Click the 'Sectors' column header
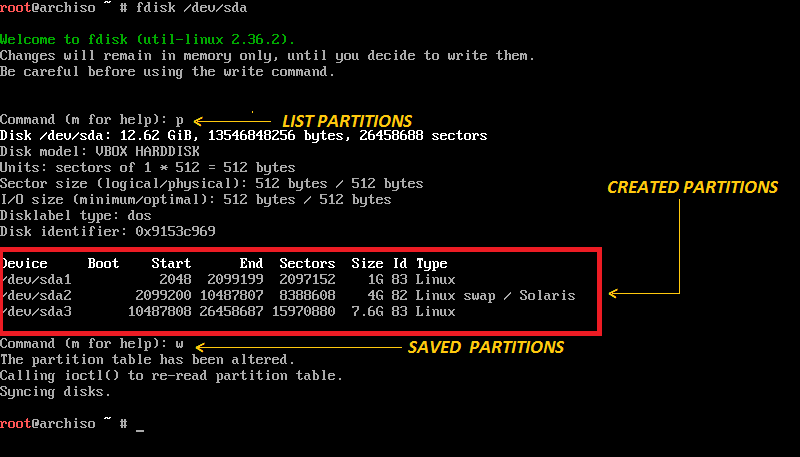800x457 pixels. coord(307,263)
